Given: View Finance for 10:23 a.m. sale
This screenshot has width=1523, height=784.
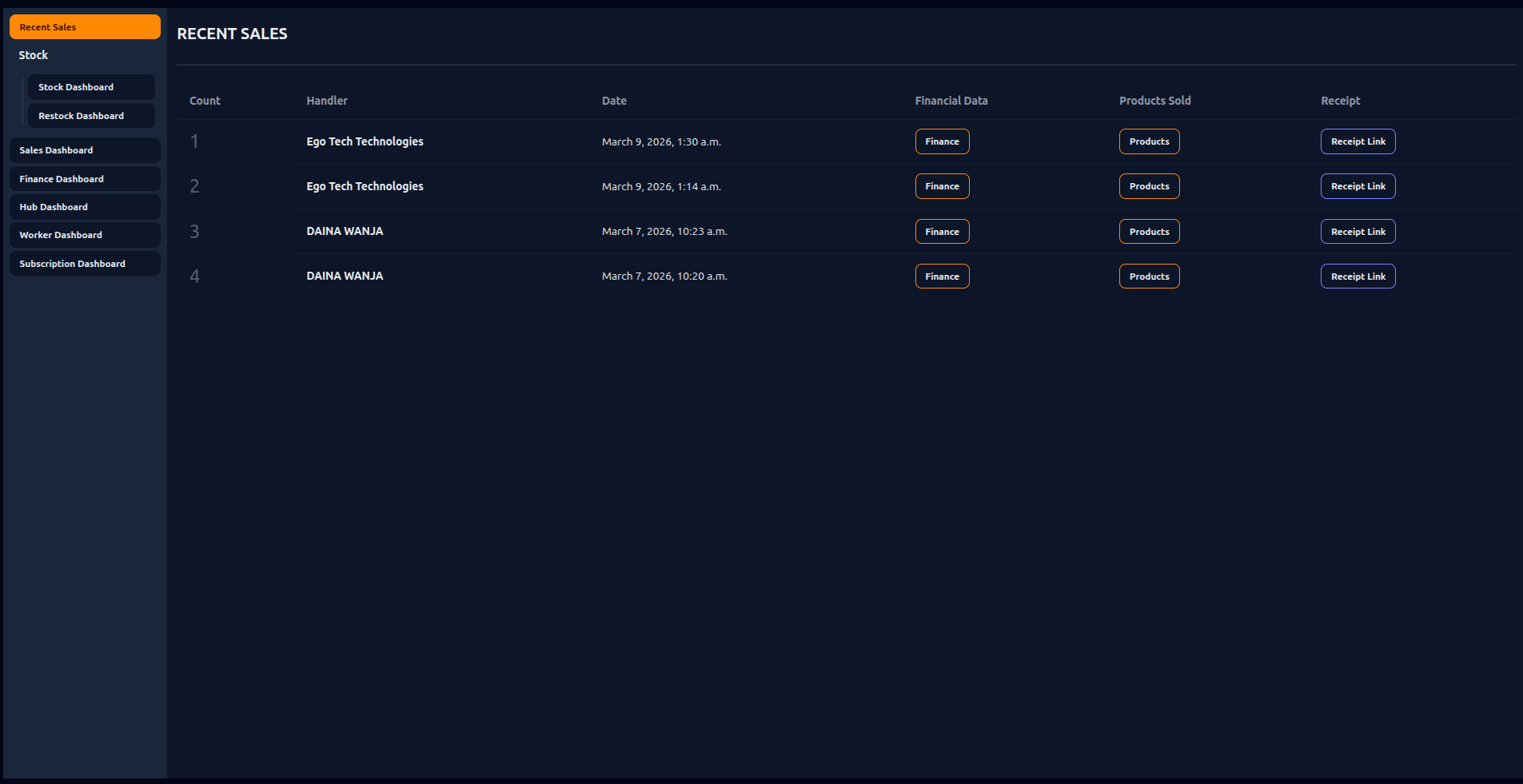Looking at the screenshot, I should 942,232.
